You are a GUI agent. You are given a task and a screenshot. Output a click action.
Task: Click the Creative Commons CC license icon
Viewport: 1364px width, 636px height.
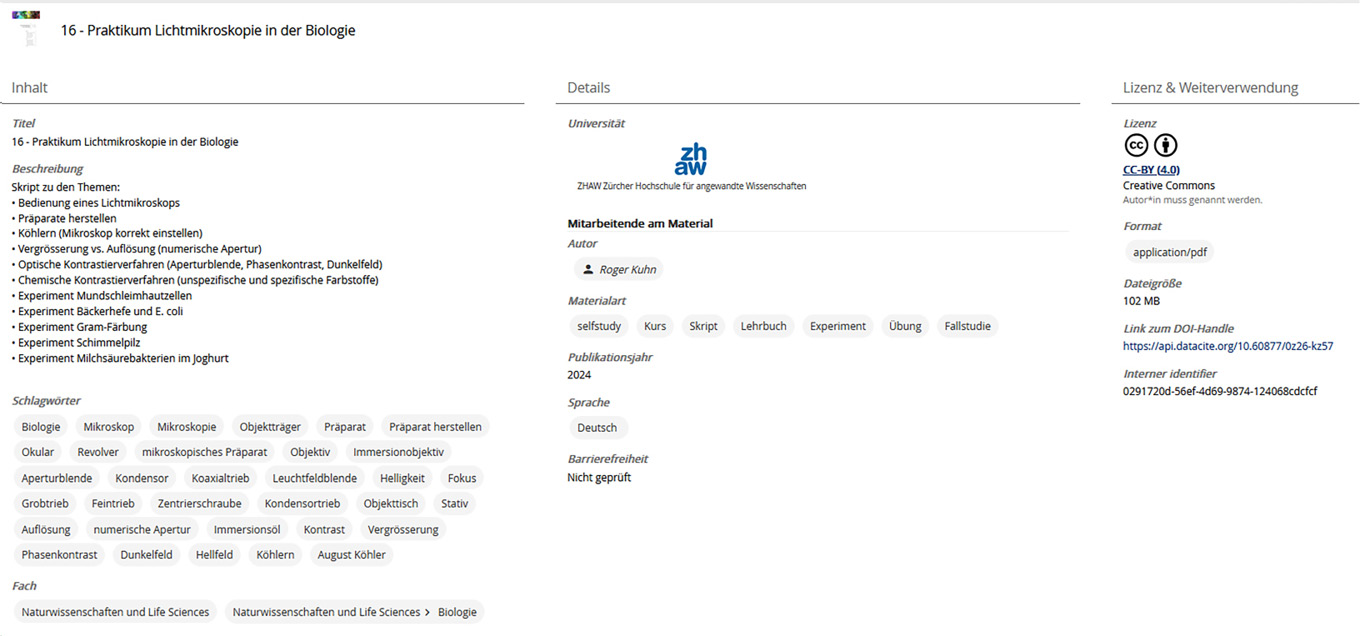click(1136, 146)
